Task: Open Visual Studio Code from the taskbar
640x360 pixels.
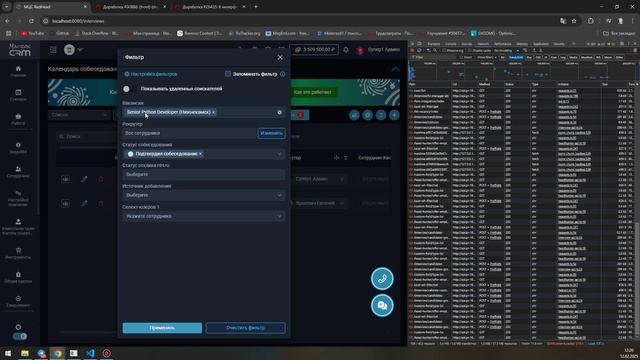Action: 90,353
